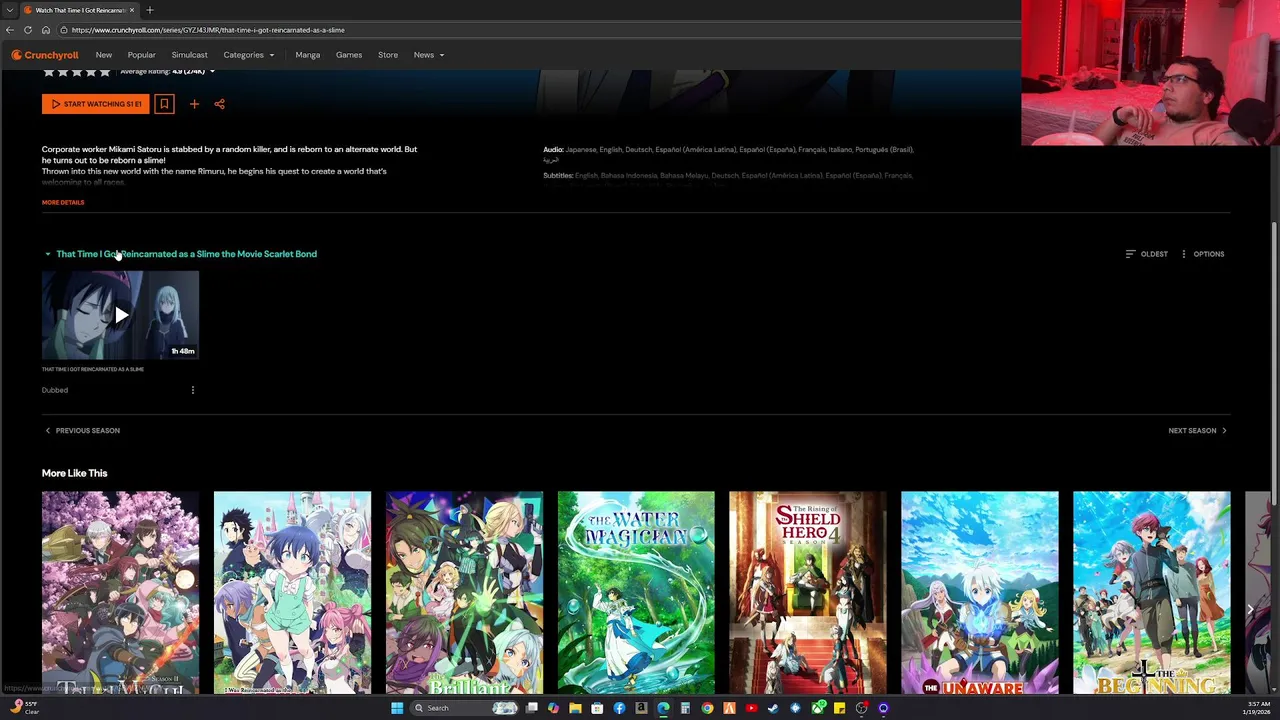The height and width of the screenshot is (720, 1280).
Task: Open the season Options menu
Action: tap(1201, 254)
